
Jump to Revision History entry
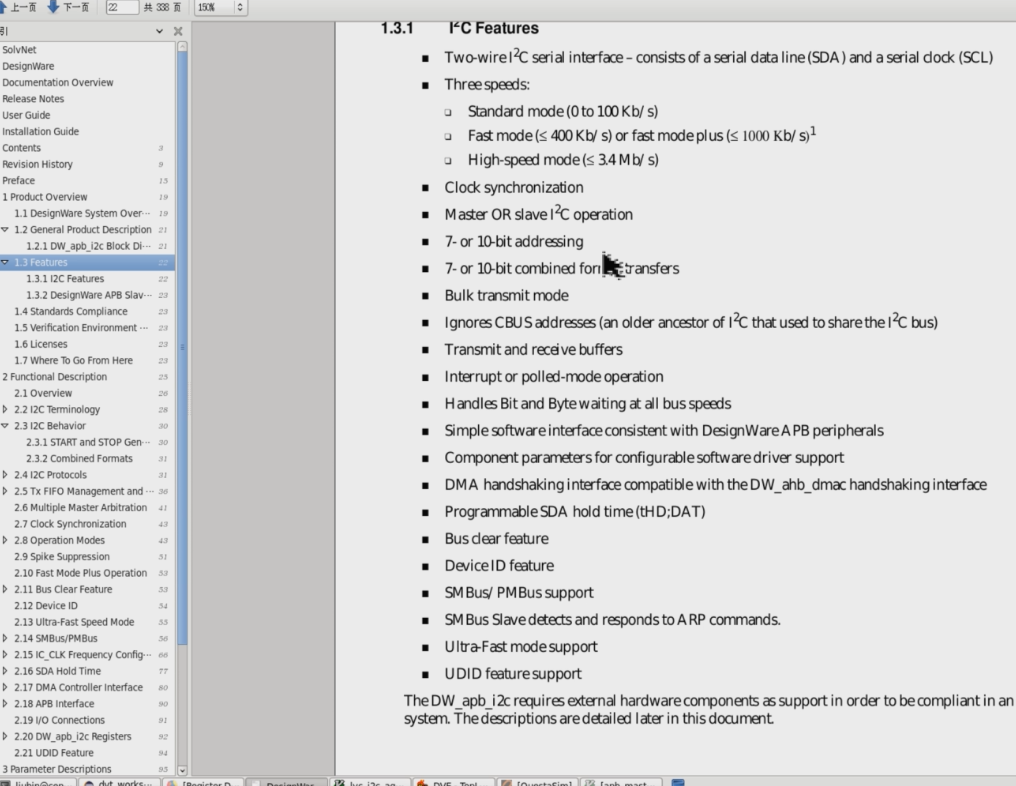[x=38, y=164]
